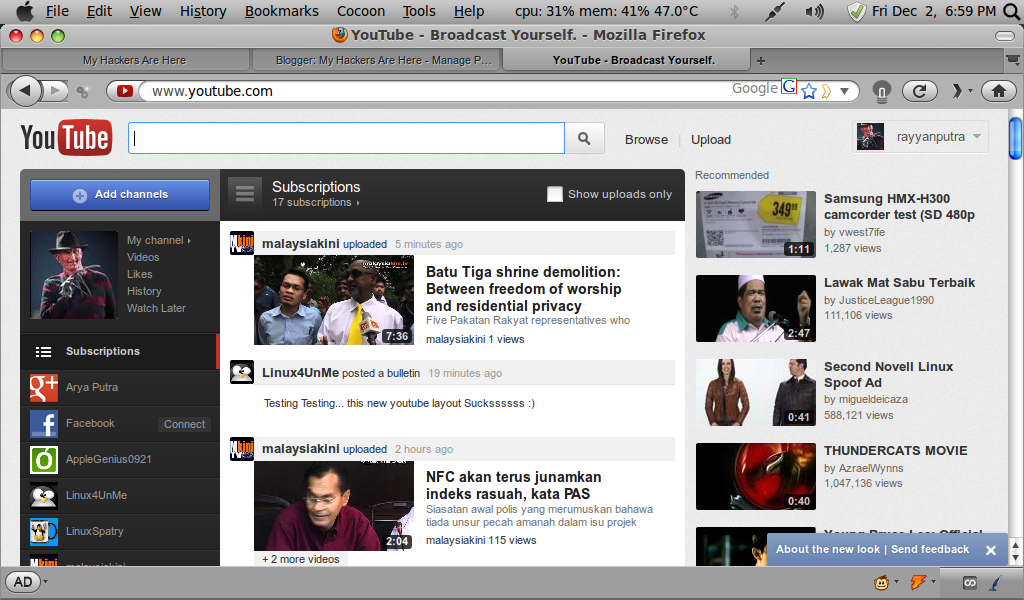The width and height of the screenshot is (1024, 600).
Task: Click the scrollbar down arrow
Action: pyautogui.click(x=1015, y=558)
